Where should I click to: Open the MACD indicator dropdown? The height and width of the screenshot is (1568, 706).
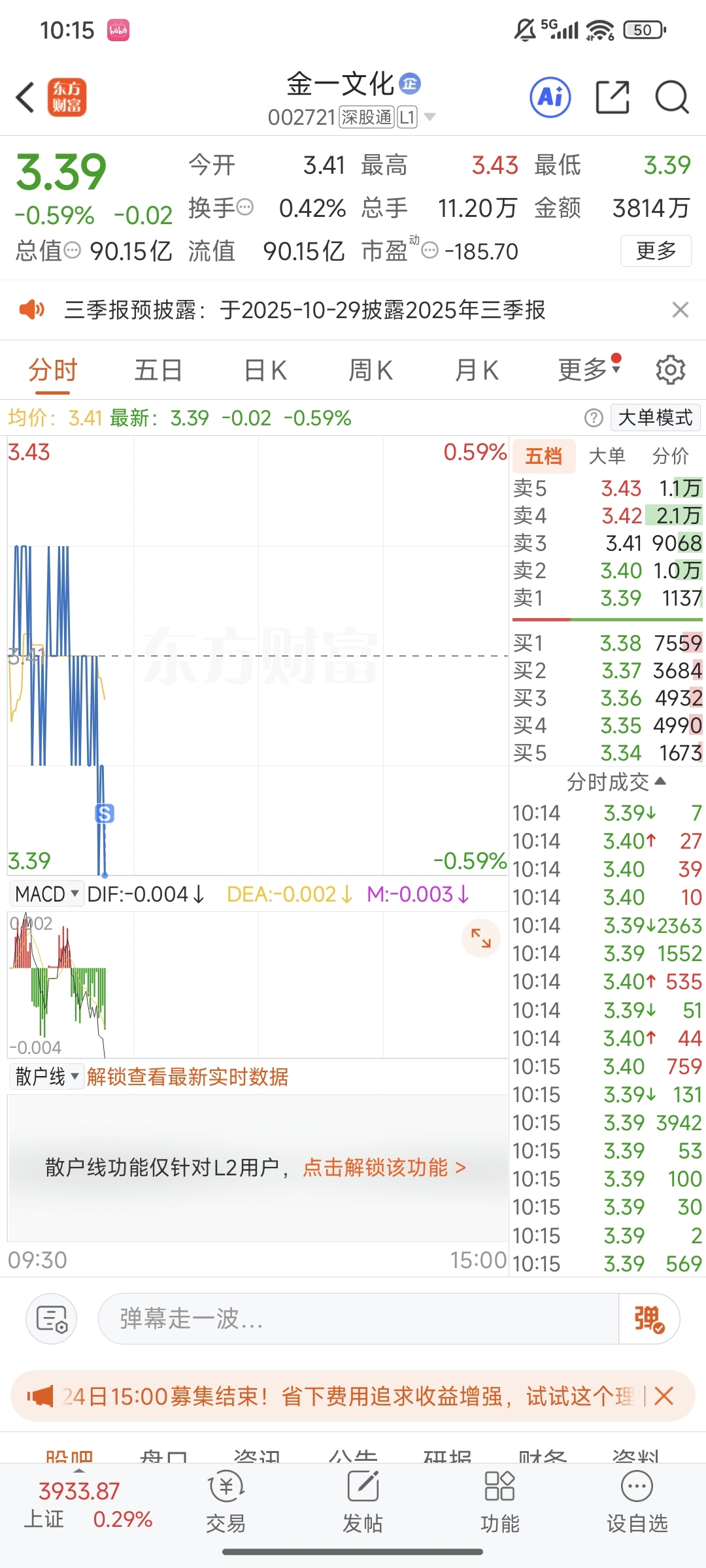(46, 894)
